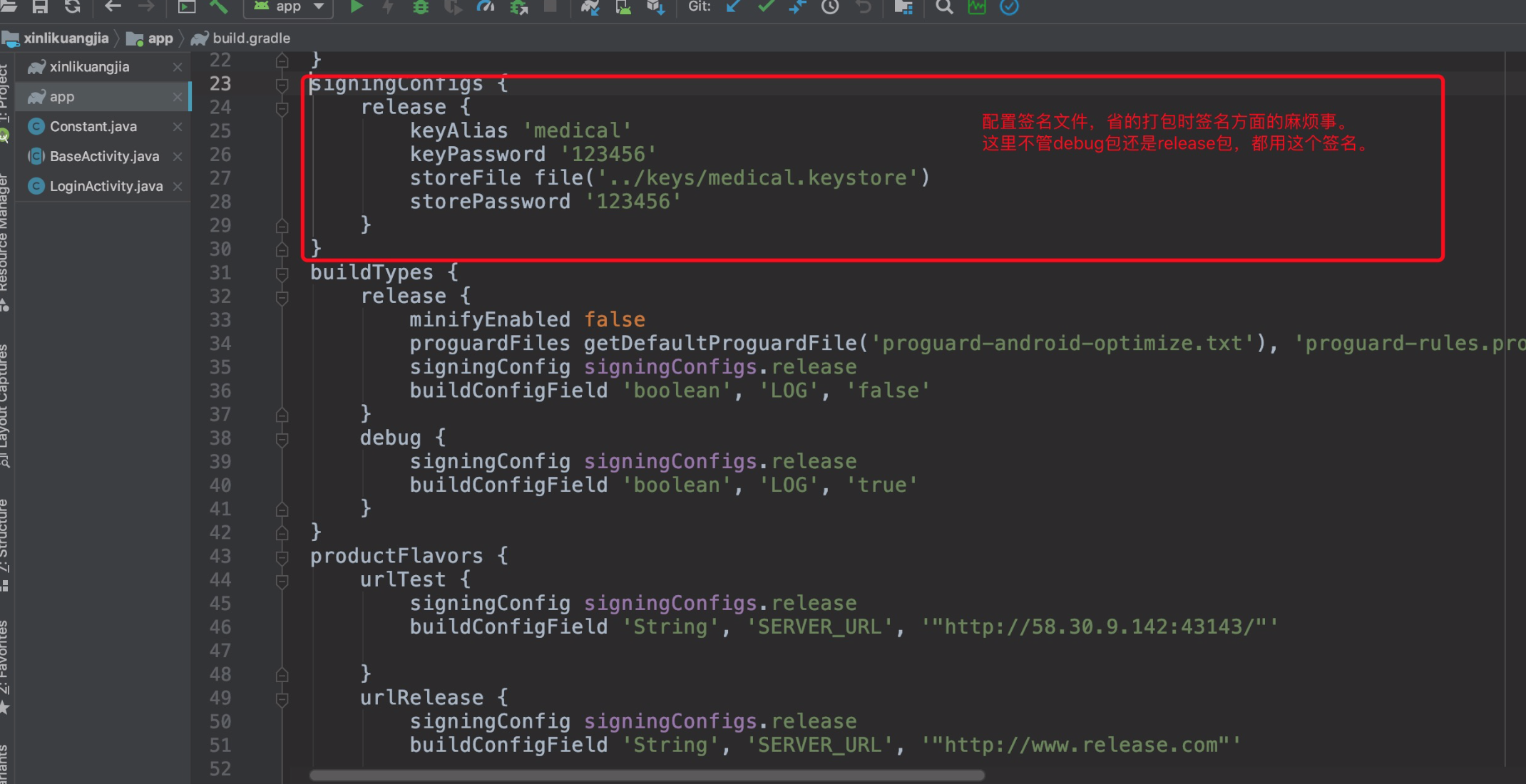Open Search Everywhere magnifier icon
The width and height of the screenshot is (1526, 784).
coord(944,7)
